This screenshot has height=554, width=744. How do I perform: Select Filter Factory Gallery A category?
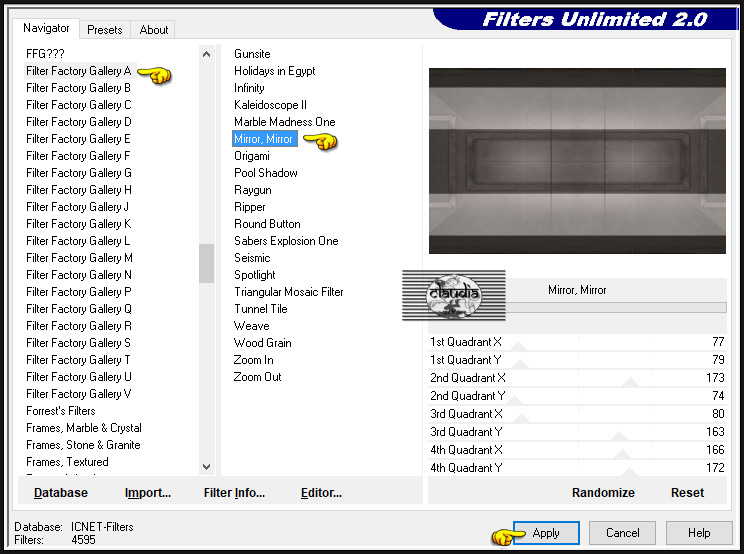pos(79,71)
